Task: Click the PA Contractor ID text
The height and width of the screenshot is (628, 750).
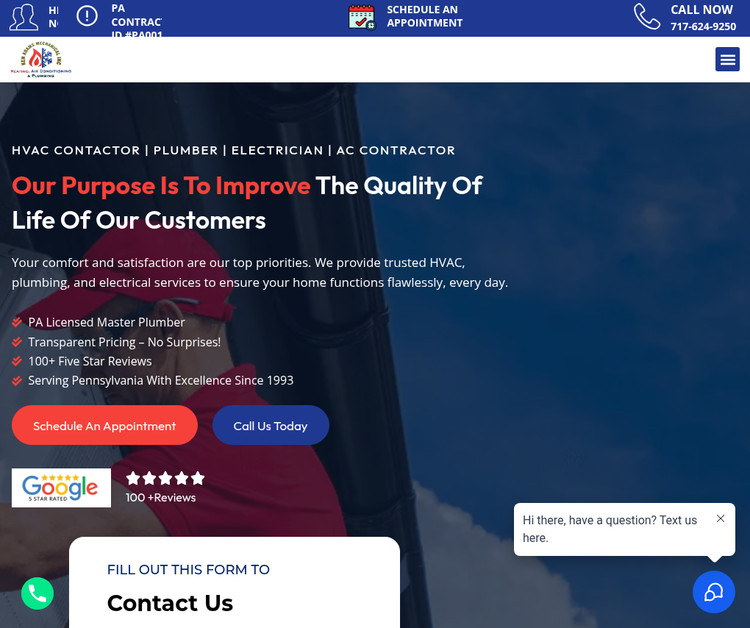Action: coord(137,22)
